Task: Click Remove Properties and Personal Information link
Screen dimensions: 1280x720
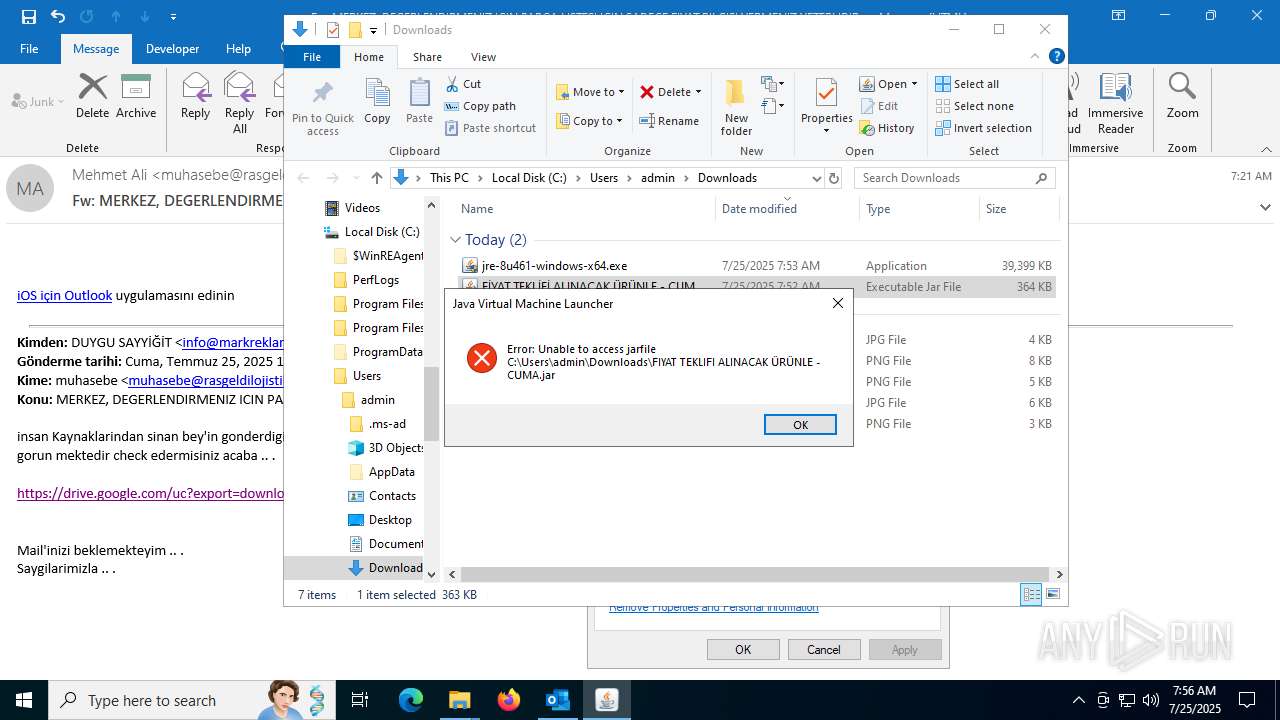Action: click(713, 607)
